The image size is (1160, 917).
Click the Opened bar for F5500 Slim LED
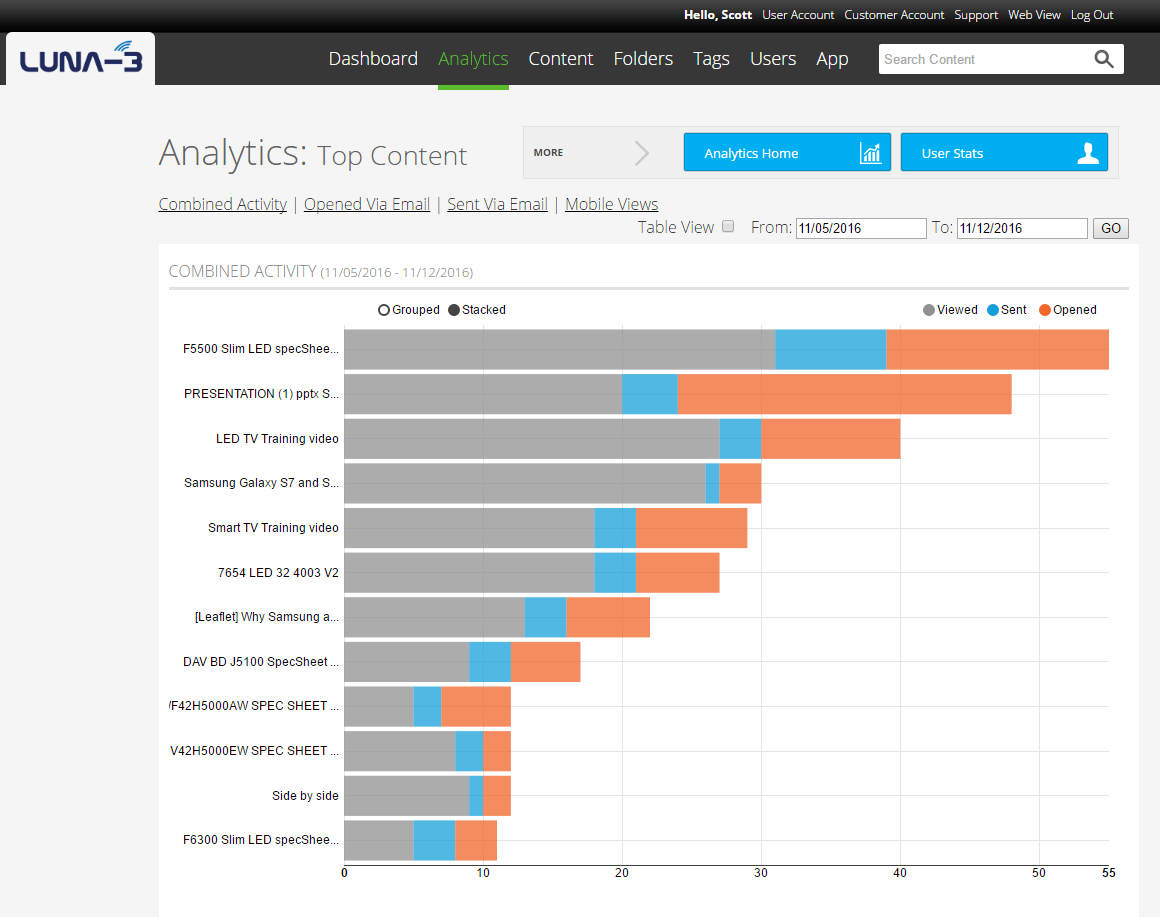pyautogui.click(x=997, y=349)
